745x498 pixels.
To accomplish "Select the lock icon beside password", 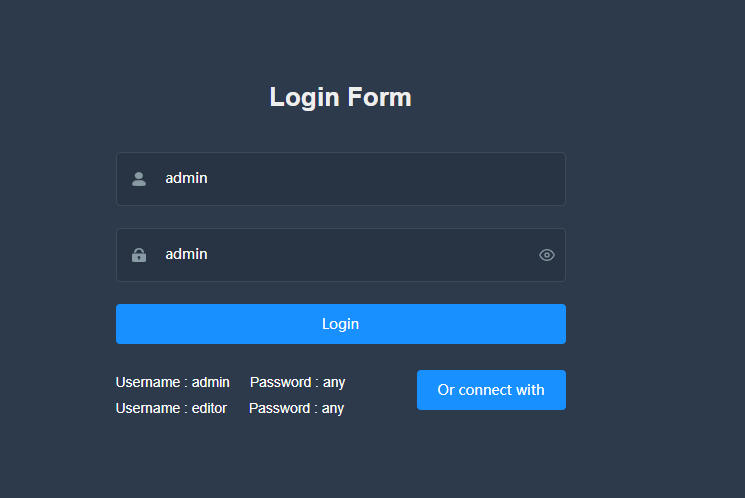I will [x=139, y=255].
